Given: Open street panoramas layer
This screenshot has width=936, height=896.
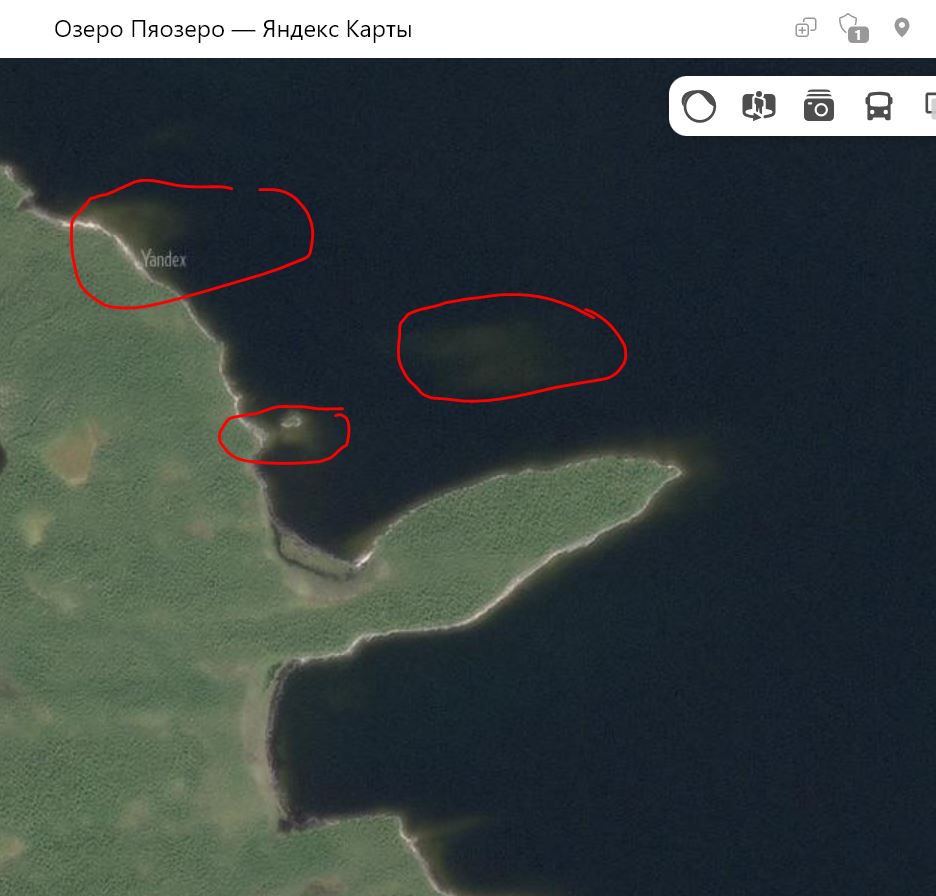Looking at the screenshot, I should [x=759, y=105].
